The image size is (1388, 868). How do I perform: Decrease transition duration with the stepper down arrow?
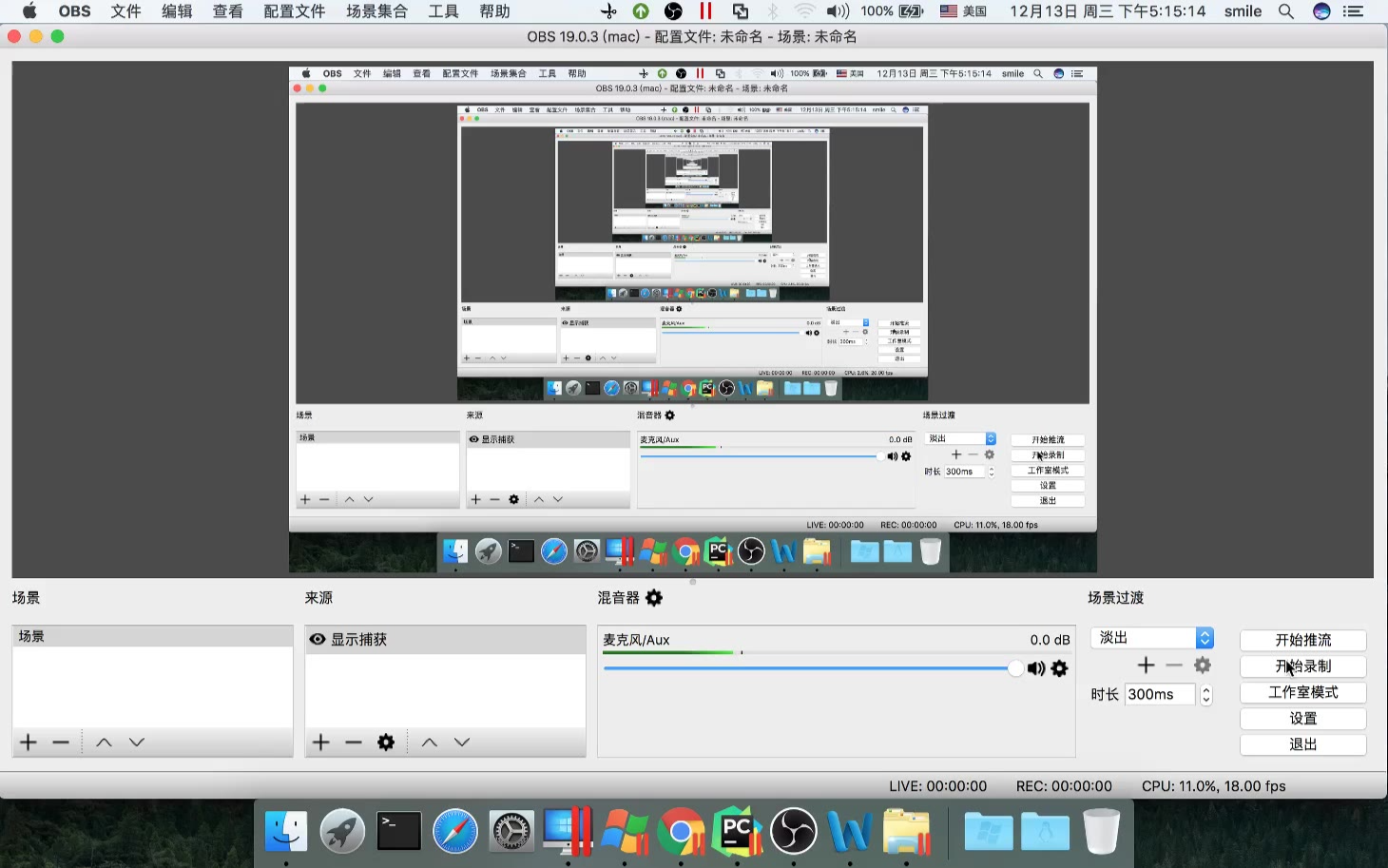pyautogui.click(x=1206, y=700)
